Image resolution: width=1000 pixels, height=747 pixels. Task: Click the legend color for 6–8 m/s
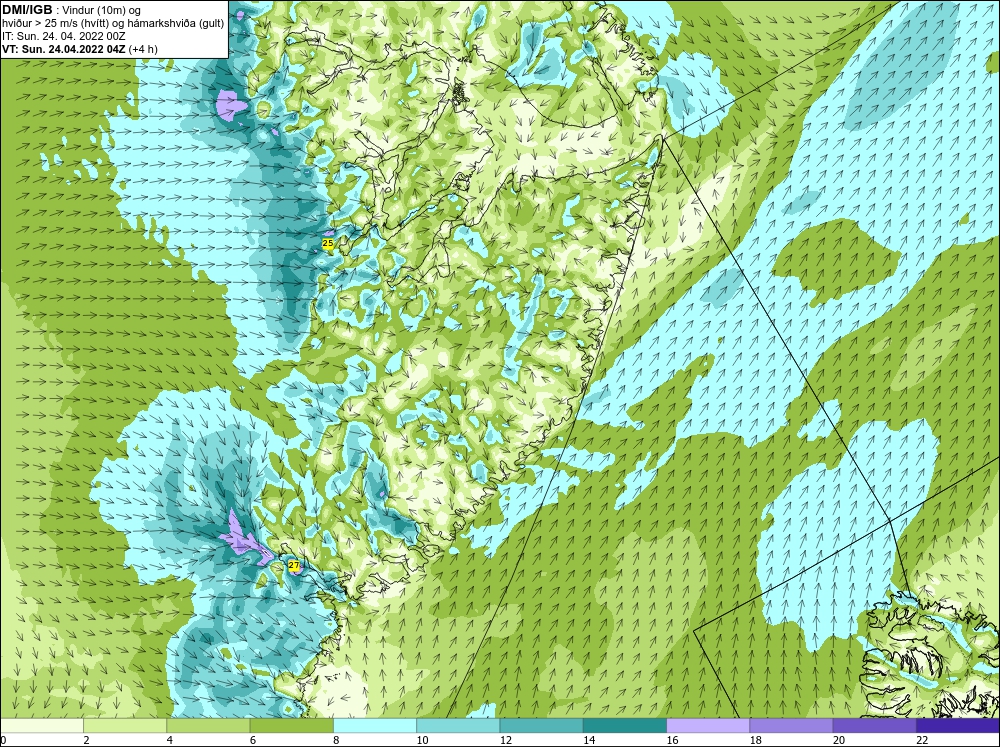click(x=291, y=725)
